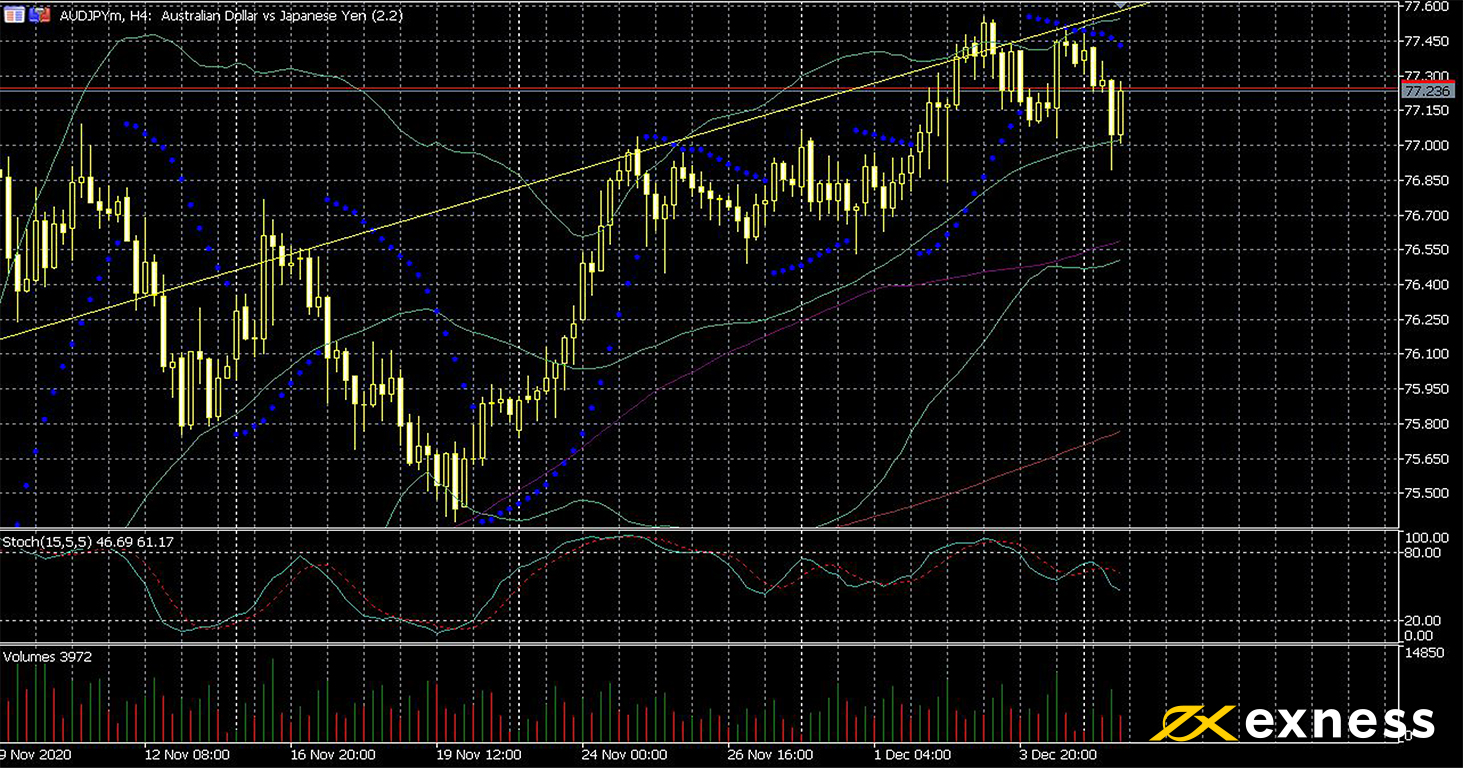
Task: Click the Volumes 3972 indicator label
Action: coord(47,657)
